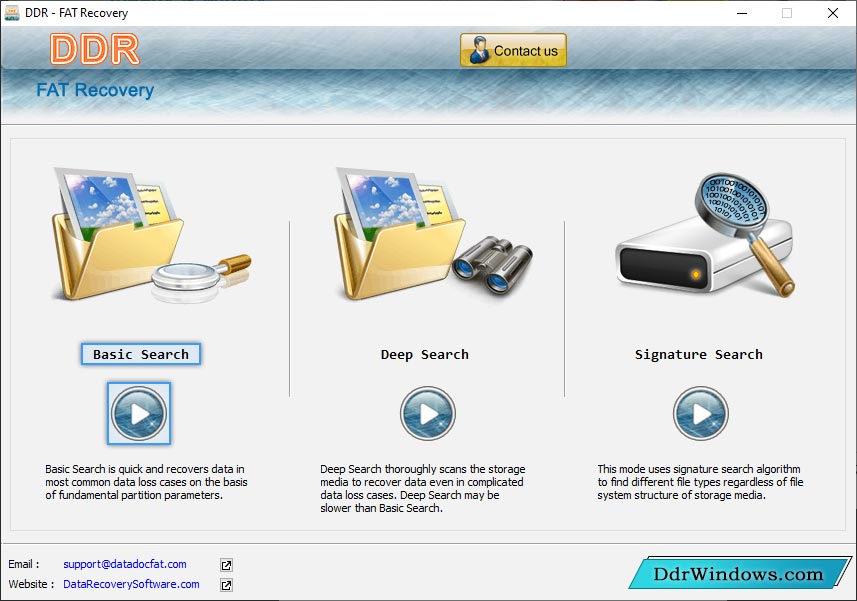Select the Basic Search label button

141,354
